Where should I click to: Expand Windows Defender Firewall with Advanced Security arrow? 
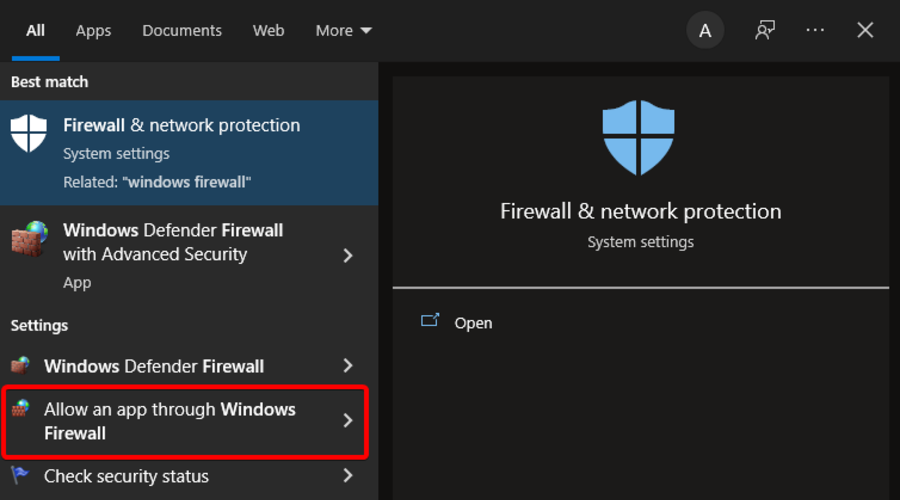(x=348, y=255)
